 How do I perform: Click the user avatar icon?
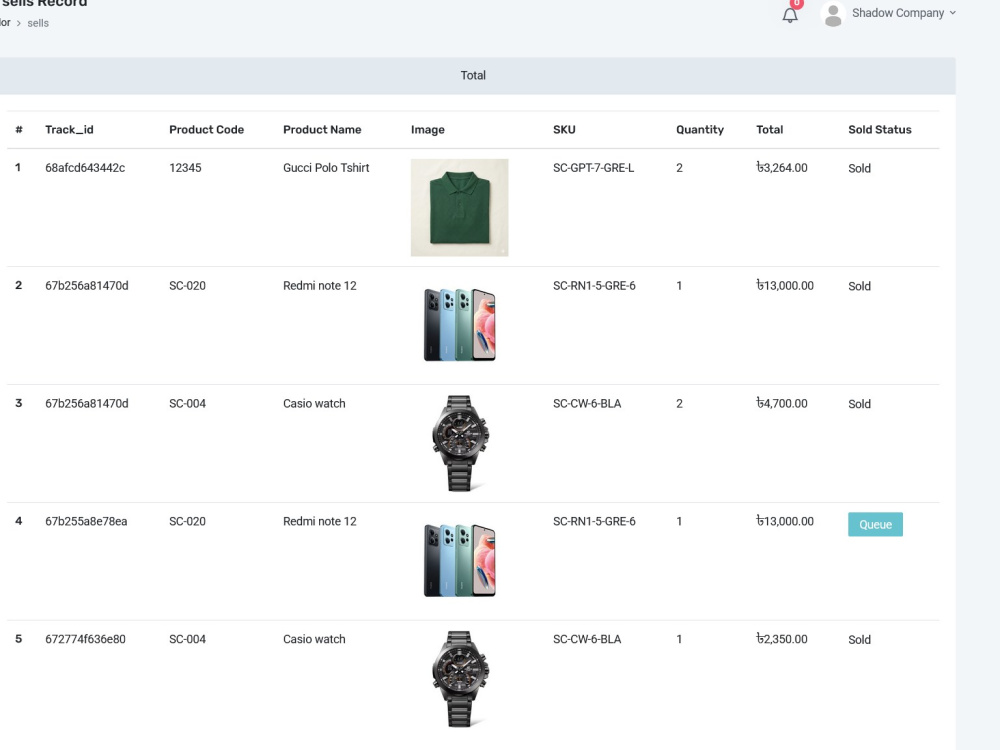pos(832,14)
